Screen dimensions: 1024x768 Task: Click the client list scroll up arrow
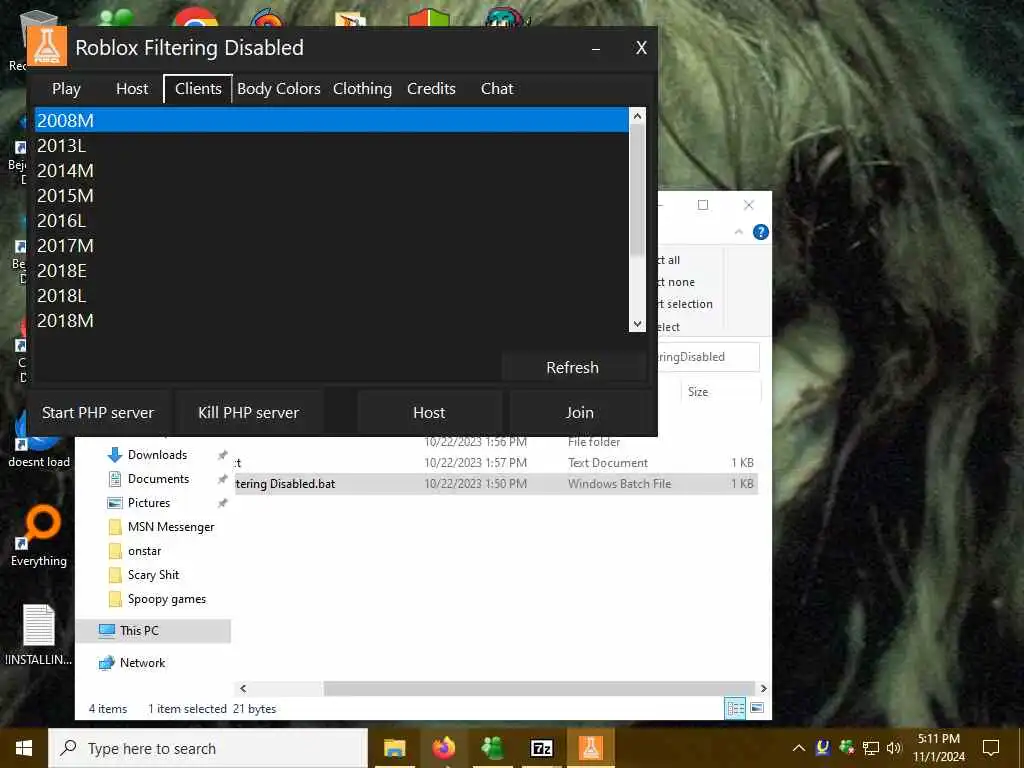click(637, 116)
